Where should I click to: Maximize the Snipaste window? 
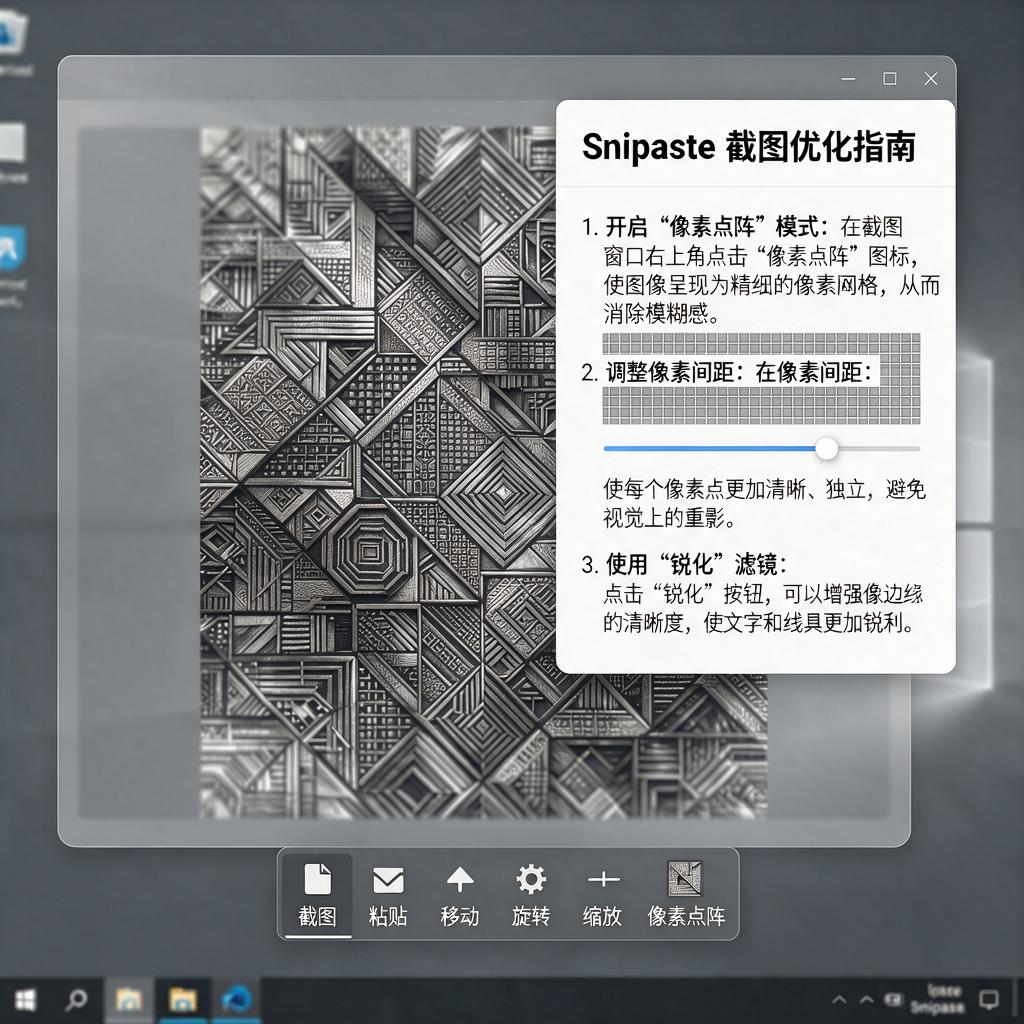[889, 78]
